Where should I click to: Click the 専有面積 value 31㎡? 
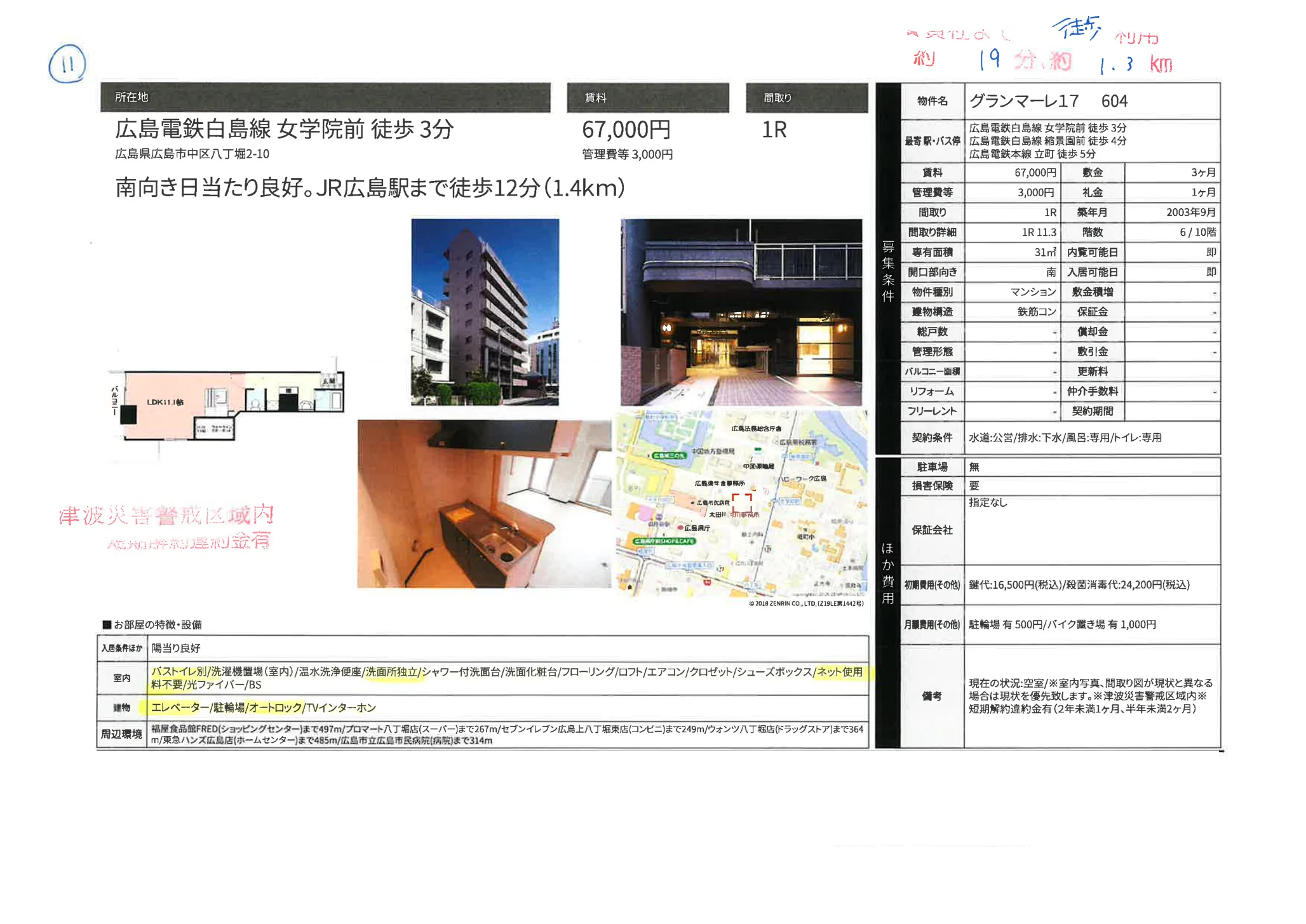pos(1045,252)
